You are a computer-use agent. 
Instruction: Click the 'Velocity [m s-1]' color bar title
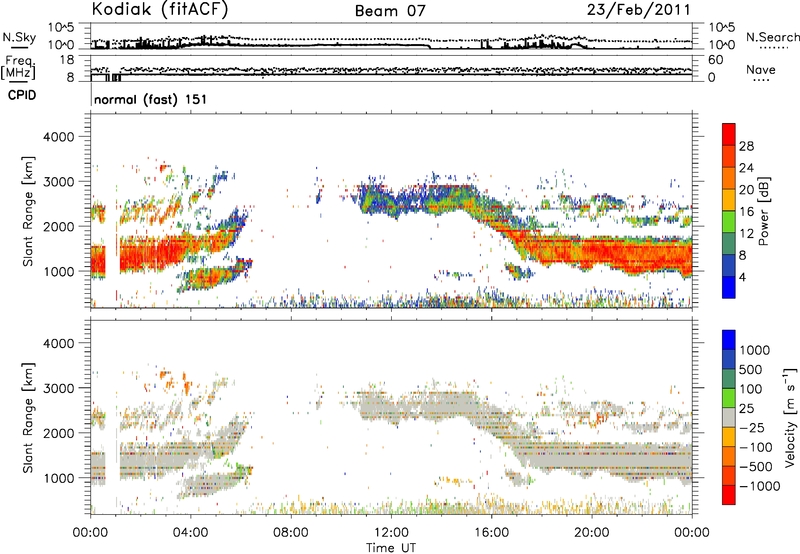coord(790,417)
